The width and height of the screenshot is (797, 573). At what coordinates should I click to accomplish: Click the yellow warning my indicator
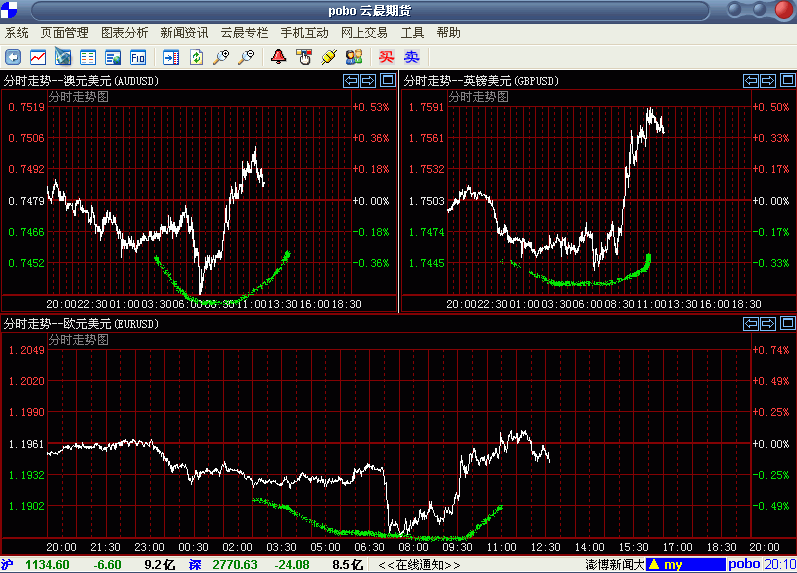pos(685,564)
